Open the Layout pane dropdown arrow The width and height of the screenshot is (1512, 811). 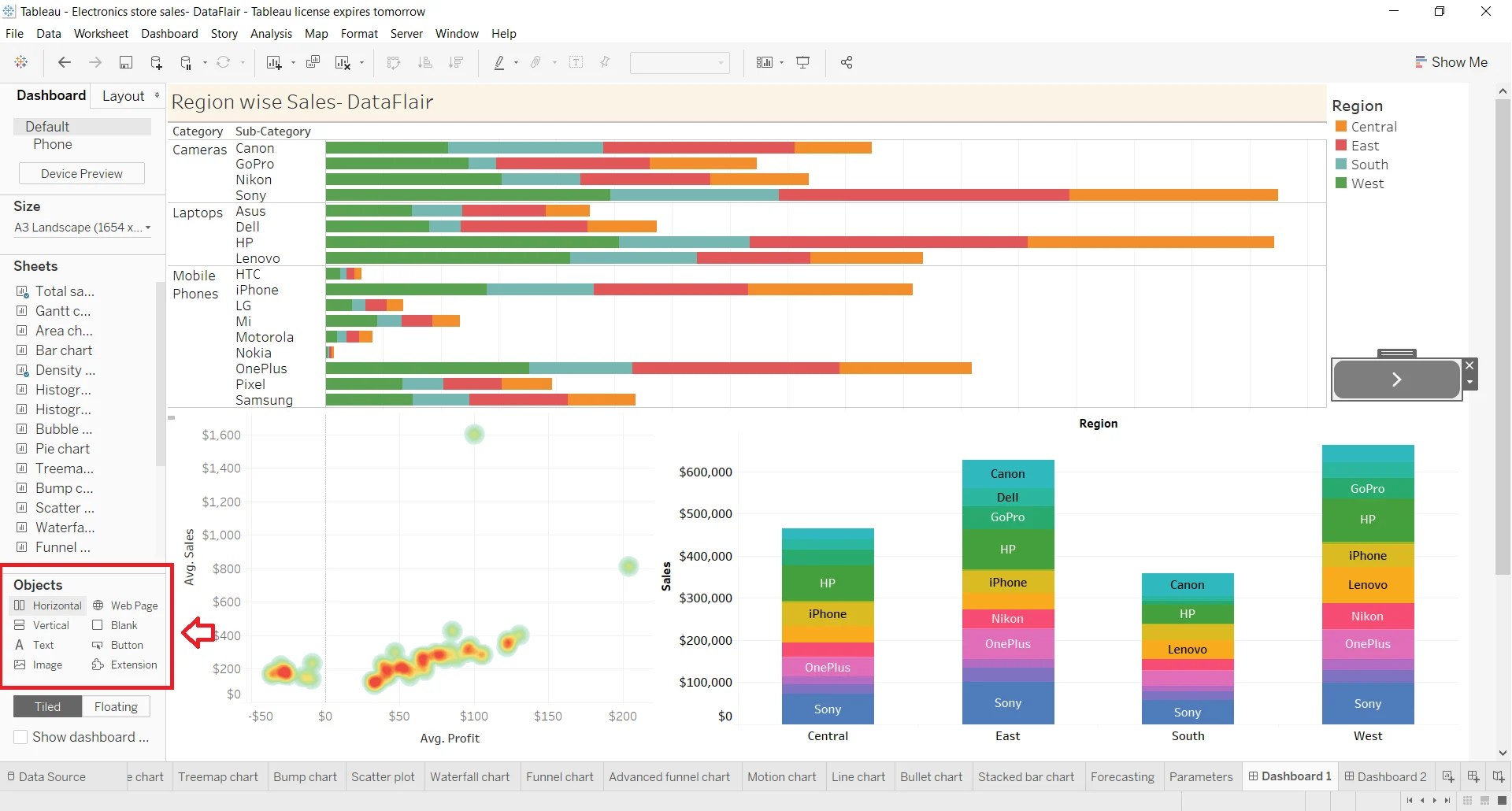coord(158,94)
